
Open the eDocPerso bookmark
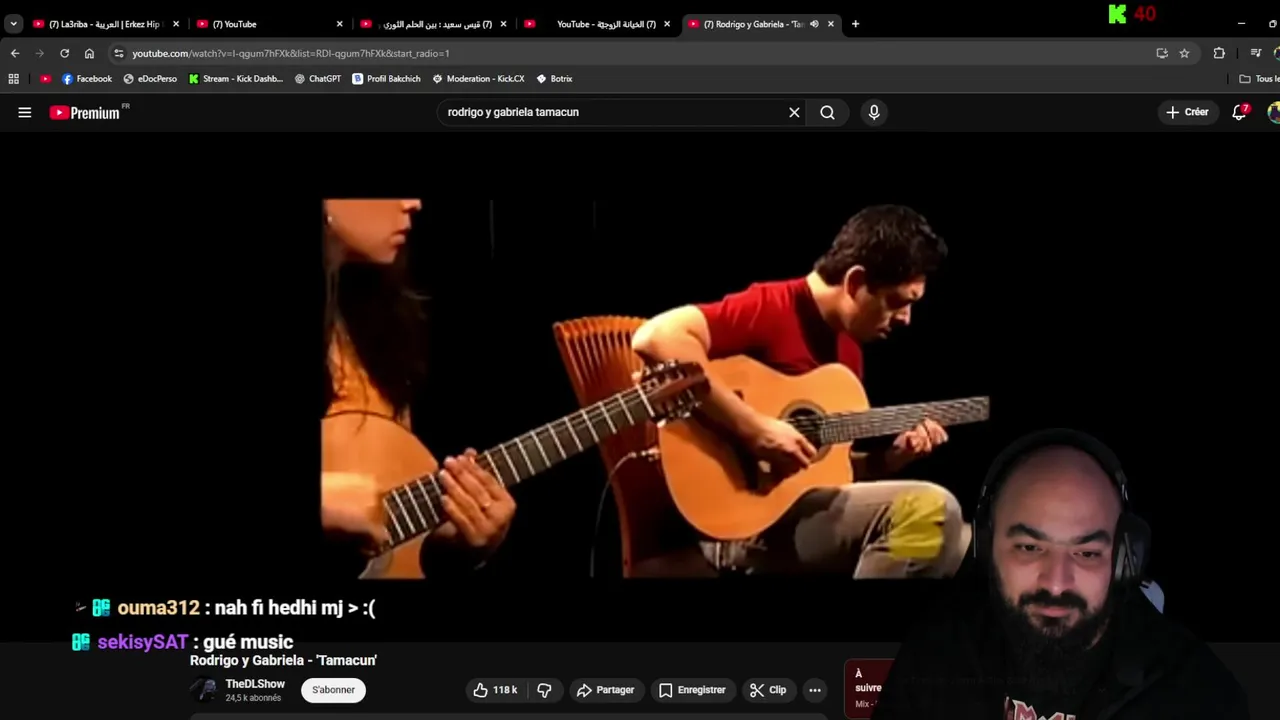pos(150,79)
